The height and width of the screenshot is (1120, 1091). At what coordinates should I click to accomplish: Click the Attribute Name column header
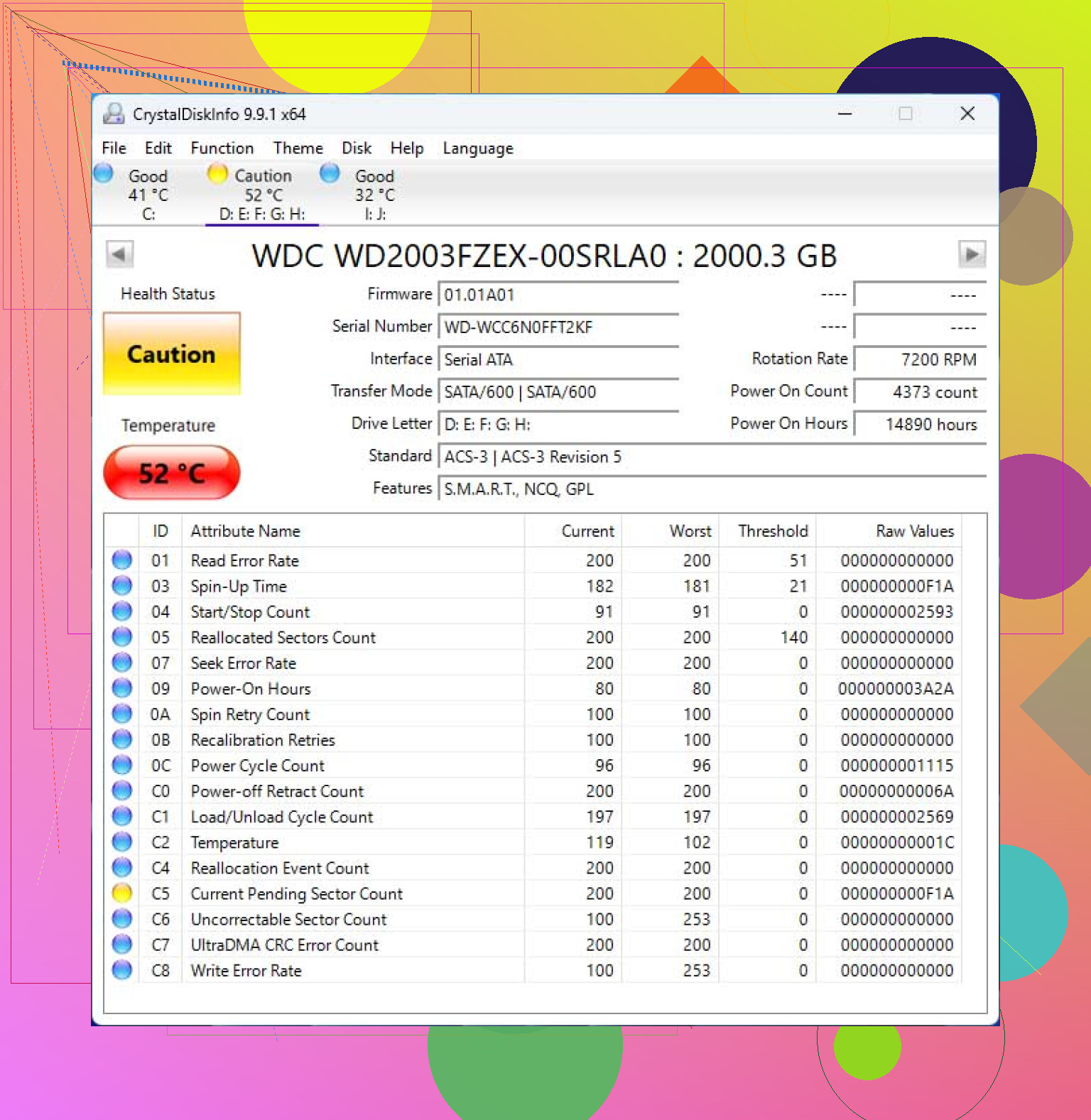coord(353,531)
